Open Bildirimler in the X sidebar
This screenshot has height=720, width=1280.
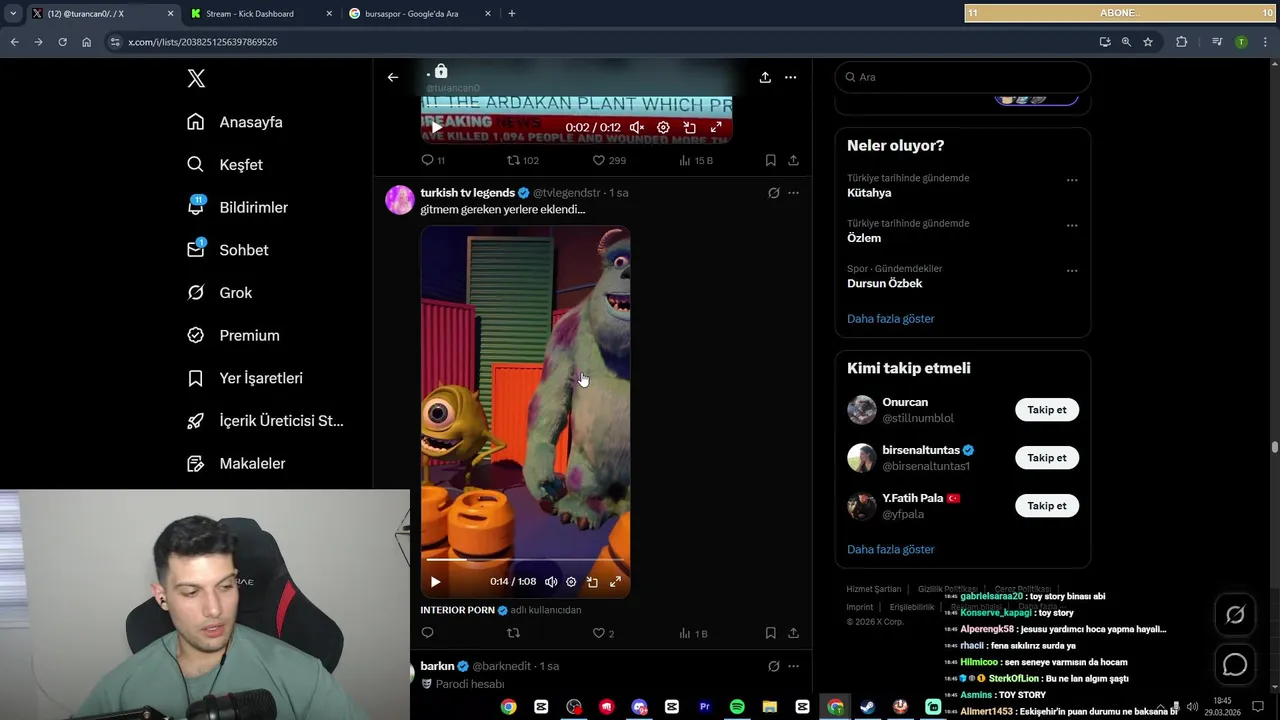pos(237,207)
